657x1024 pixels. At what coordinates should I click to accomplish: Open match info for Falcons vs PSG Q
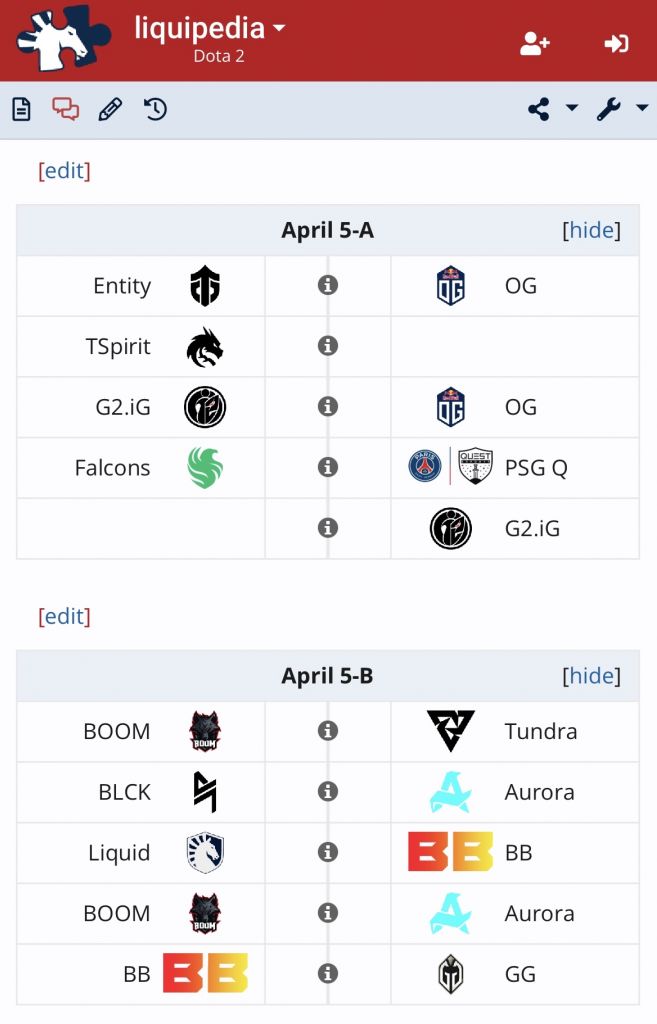click(327, 467)
